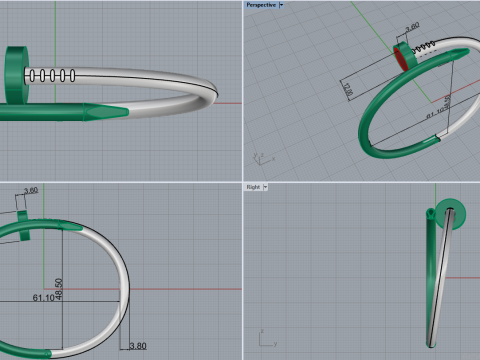The image size is (480, 360).
Task: Select the 3.80 dimension text
Action: [x=138, y=346]
